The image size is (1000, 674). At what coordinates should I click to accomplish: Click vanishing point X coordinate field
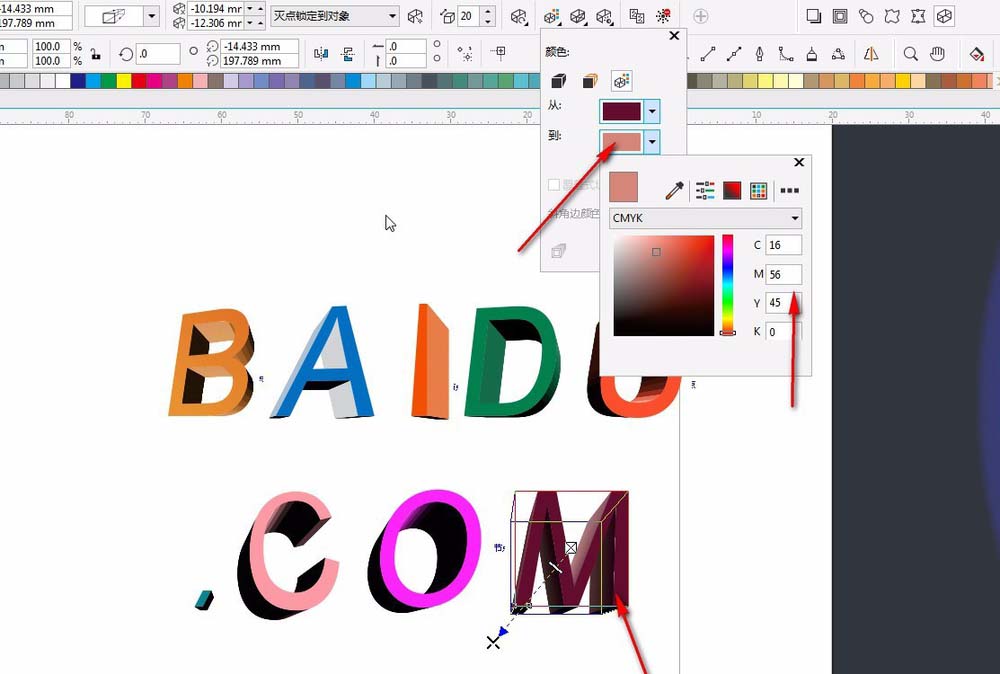[x=216, y=9]
